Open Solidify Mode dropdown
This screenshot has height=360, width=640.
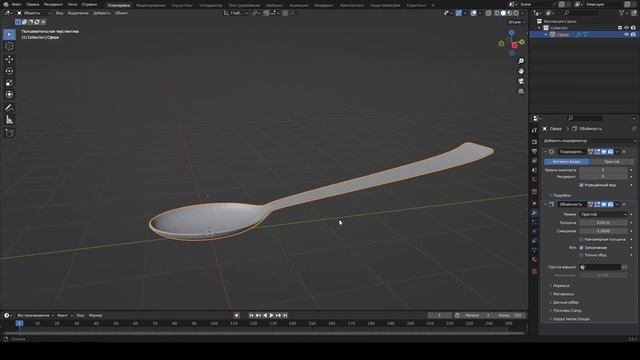point(603,214)
